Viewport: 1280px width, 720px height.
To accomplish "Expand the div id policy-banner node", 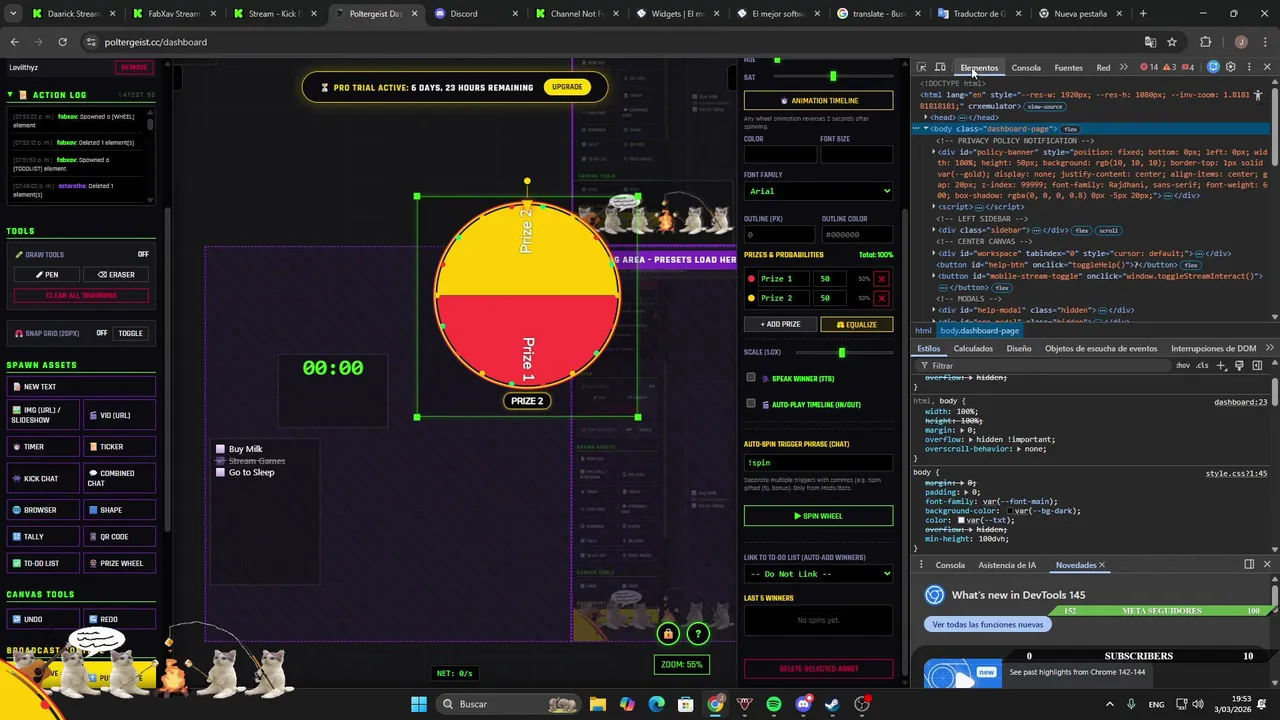I will point(934,152).
